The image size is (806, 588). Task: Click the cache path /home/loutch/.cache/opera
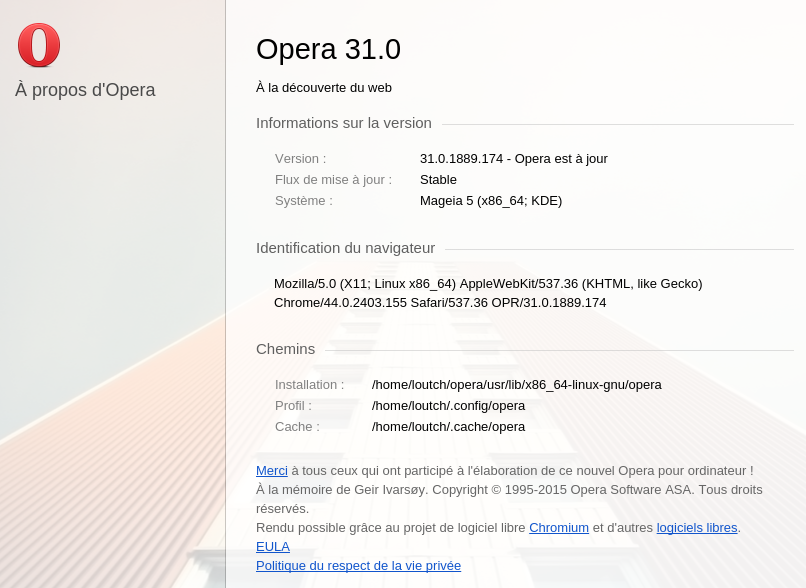[448, 427]
